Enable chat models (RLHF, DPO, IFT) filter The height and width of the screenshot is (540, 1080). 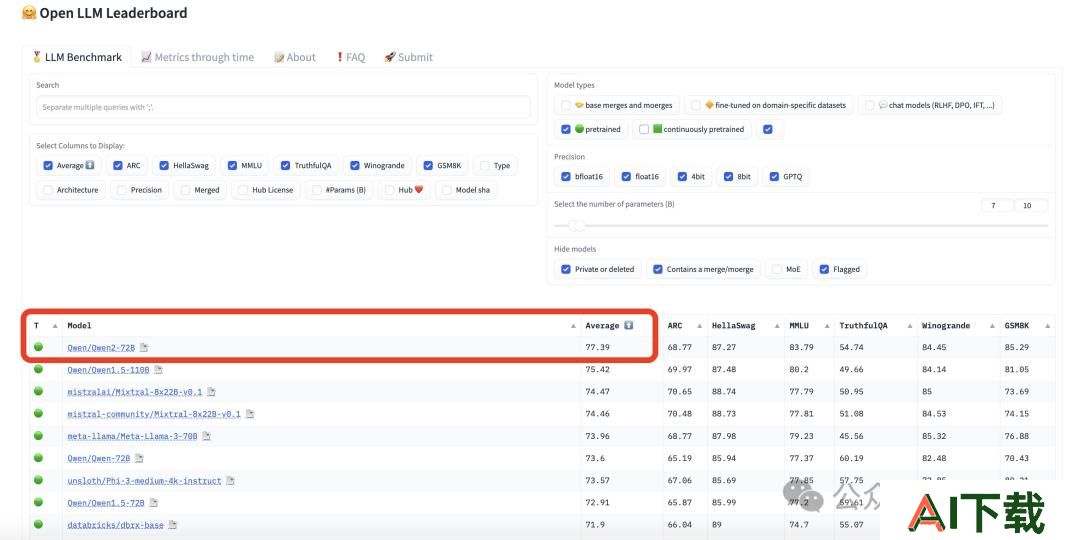pos(870,105)
